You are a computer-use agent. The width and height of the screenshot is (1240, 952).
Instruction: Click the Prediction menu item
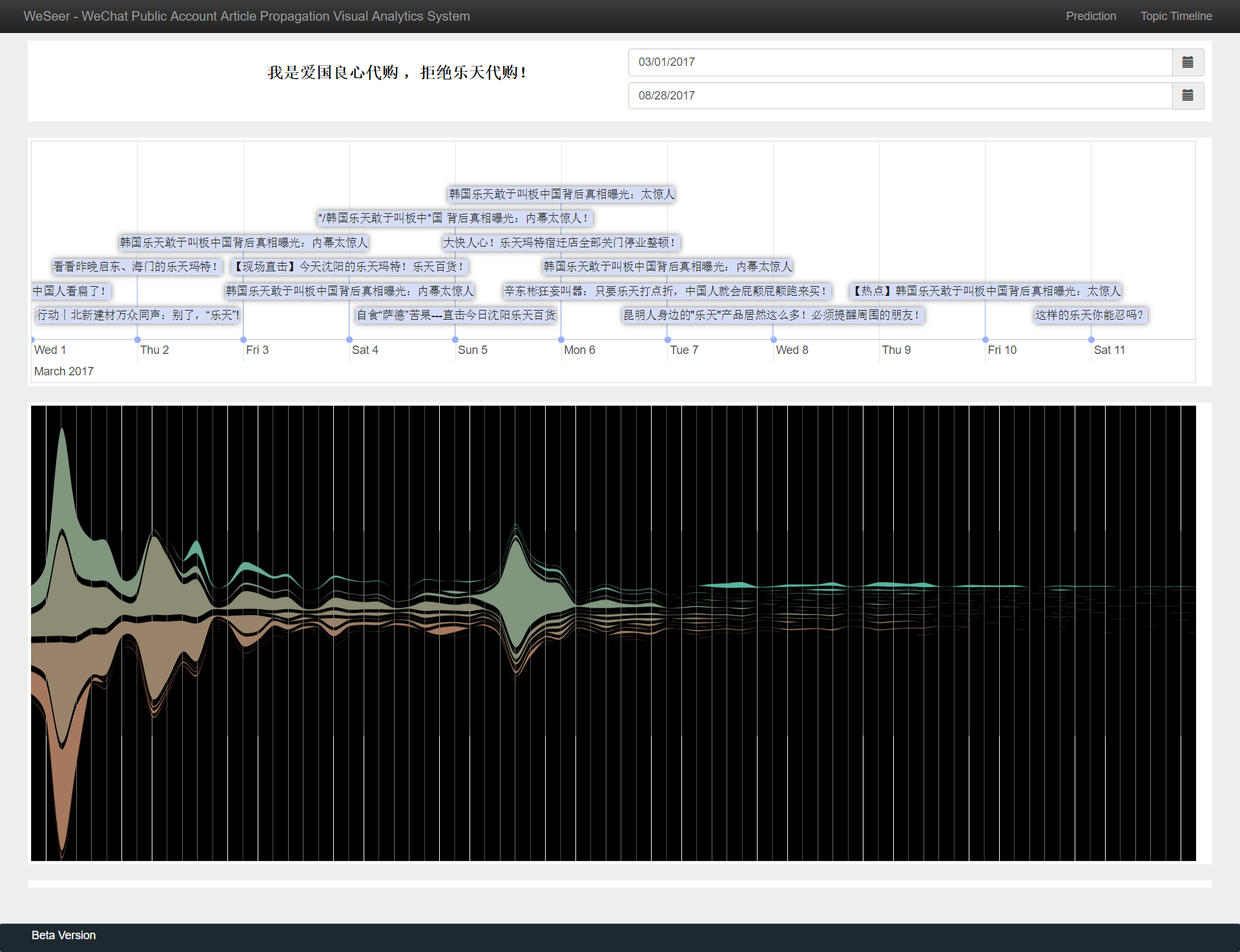1090,16
